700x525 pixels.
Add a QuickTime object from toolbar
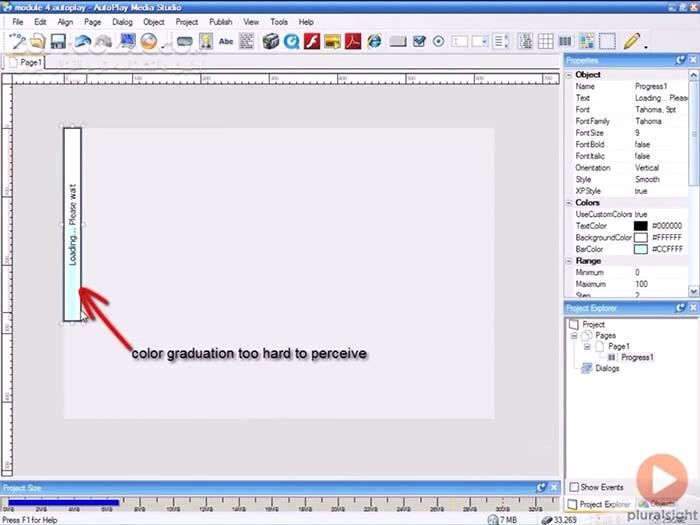coord(291,41)
